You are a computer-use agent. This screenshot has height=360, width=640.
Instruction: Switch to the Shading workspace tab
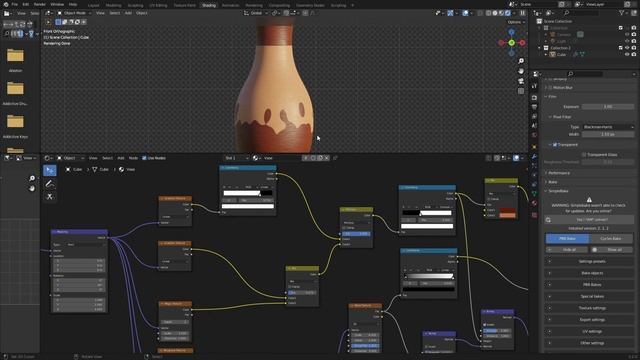click(x=209, y=5)
